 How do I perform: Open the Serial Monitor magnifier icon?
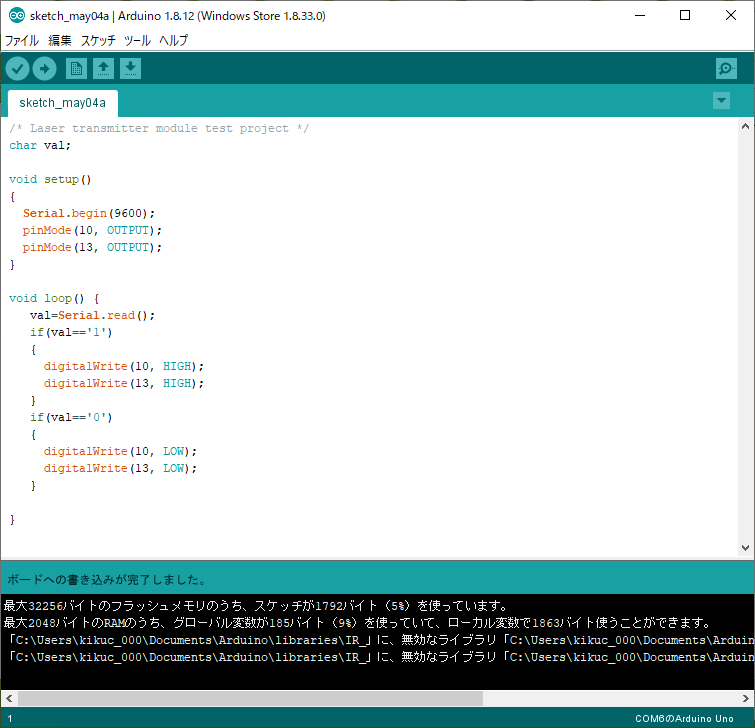pyautogui.click(x=726, y=68)
